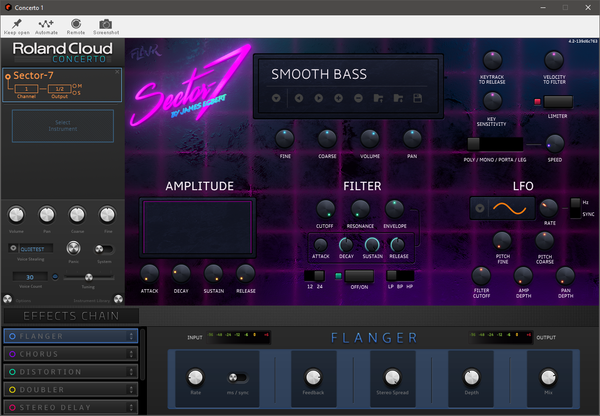
Task: Save preset with the floppy disk icon
Action: coord(417,98)
